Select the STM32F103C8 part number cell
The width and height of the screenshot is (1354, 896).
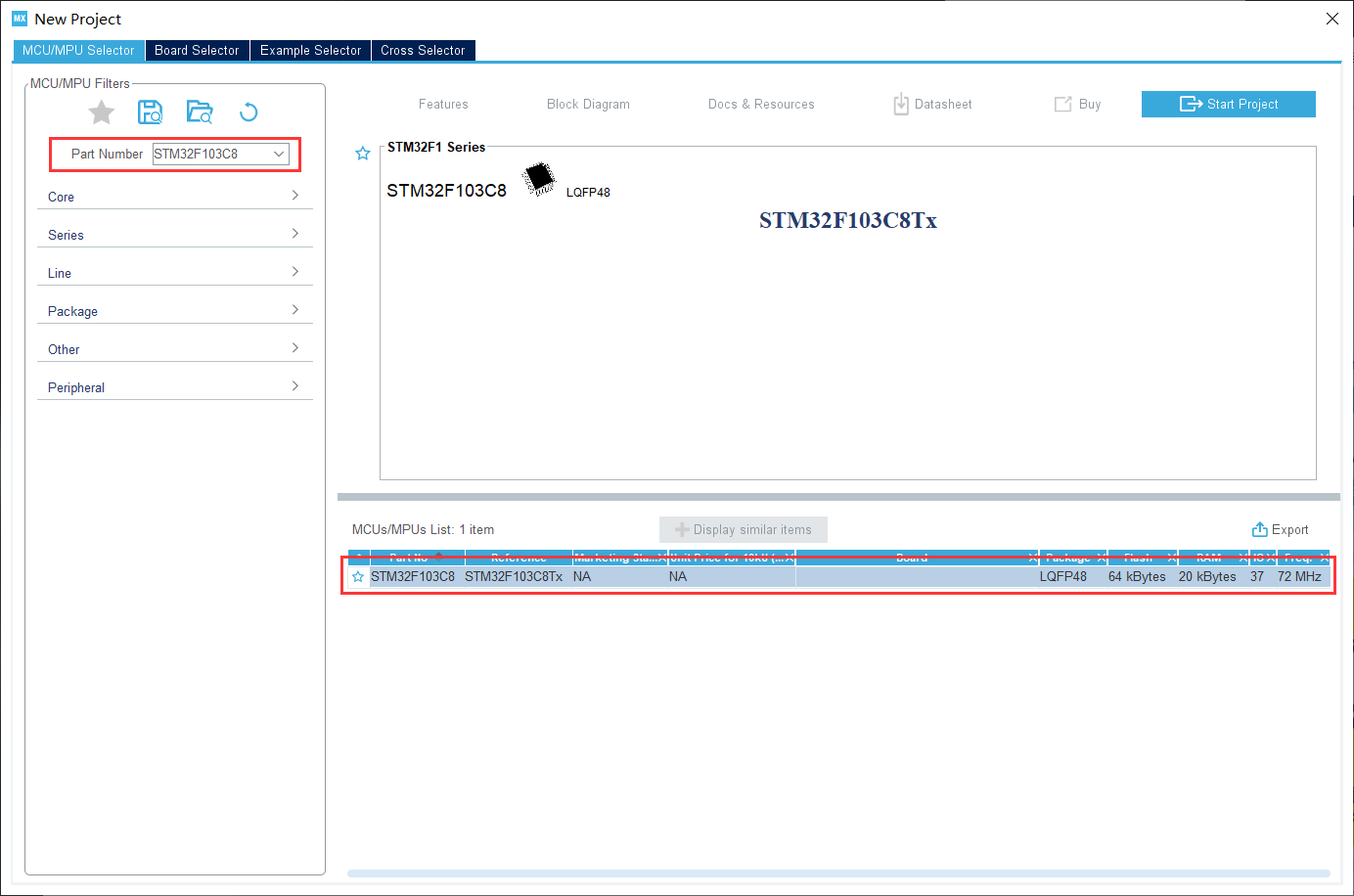pos(413,577)
